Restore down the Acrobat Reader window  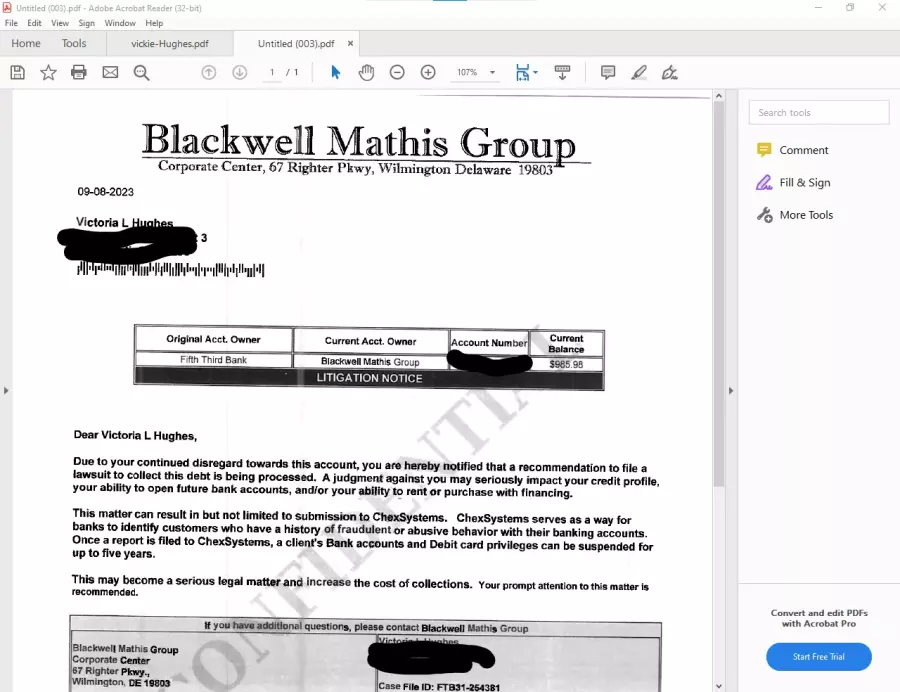tap(850, 7)
